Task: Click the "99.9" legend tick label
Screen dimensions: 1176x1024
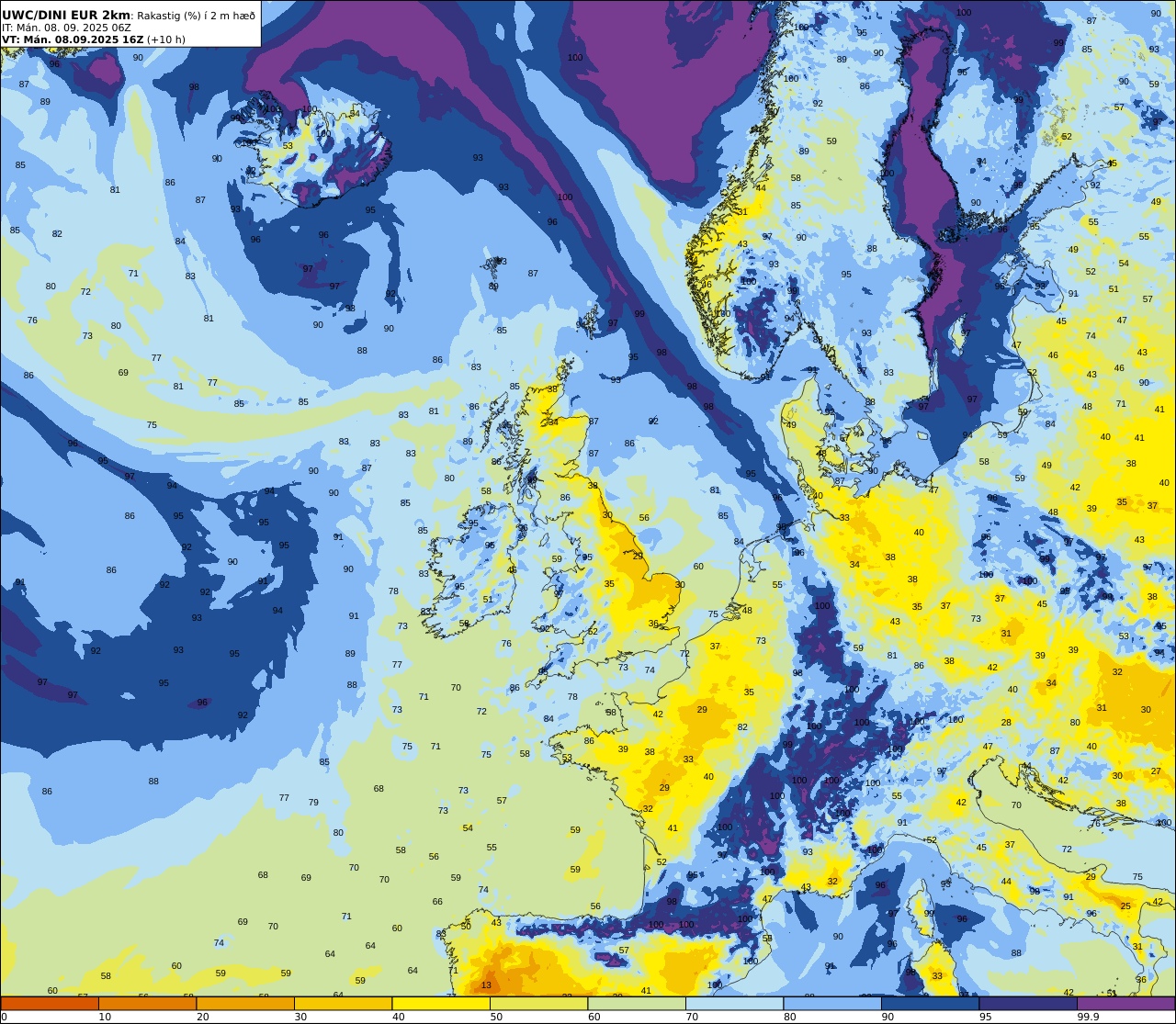Action: [1088, 1017]
